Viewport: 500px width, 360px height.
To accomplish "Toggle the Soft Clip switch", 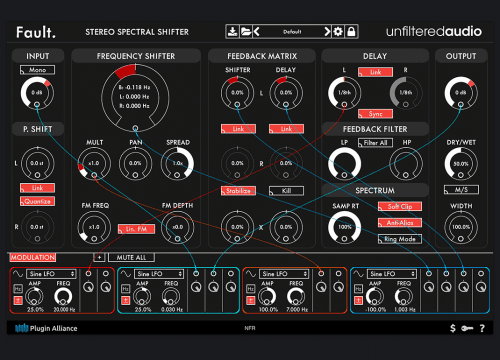I will (400, 206).
